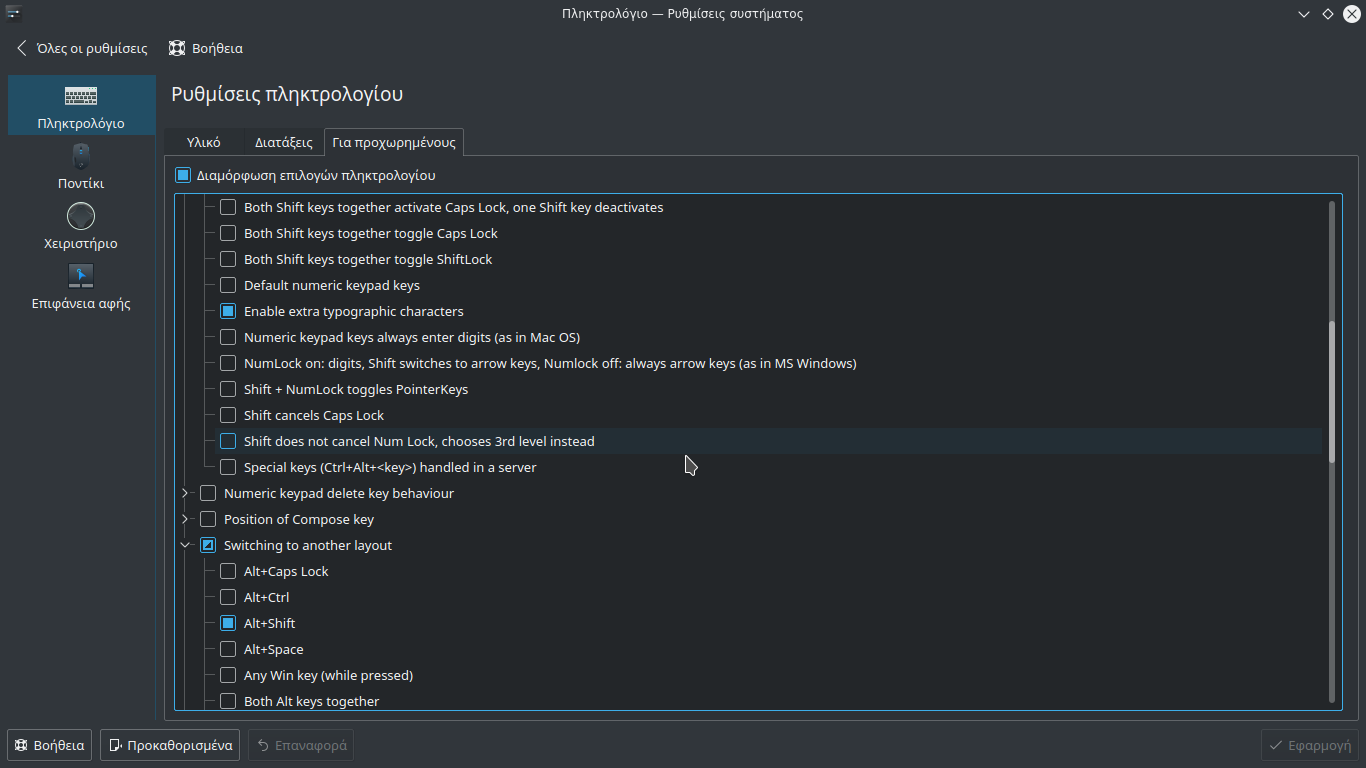Check Both Alt keys together
Image resolution: width=1366 pixels, height=768 pixels.
228,701
